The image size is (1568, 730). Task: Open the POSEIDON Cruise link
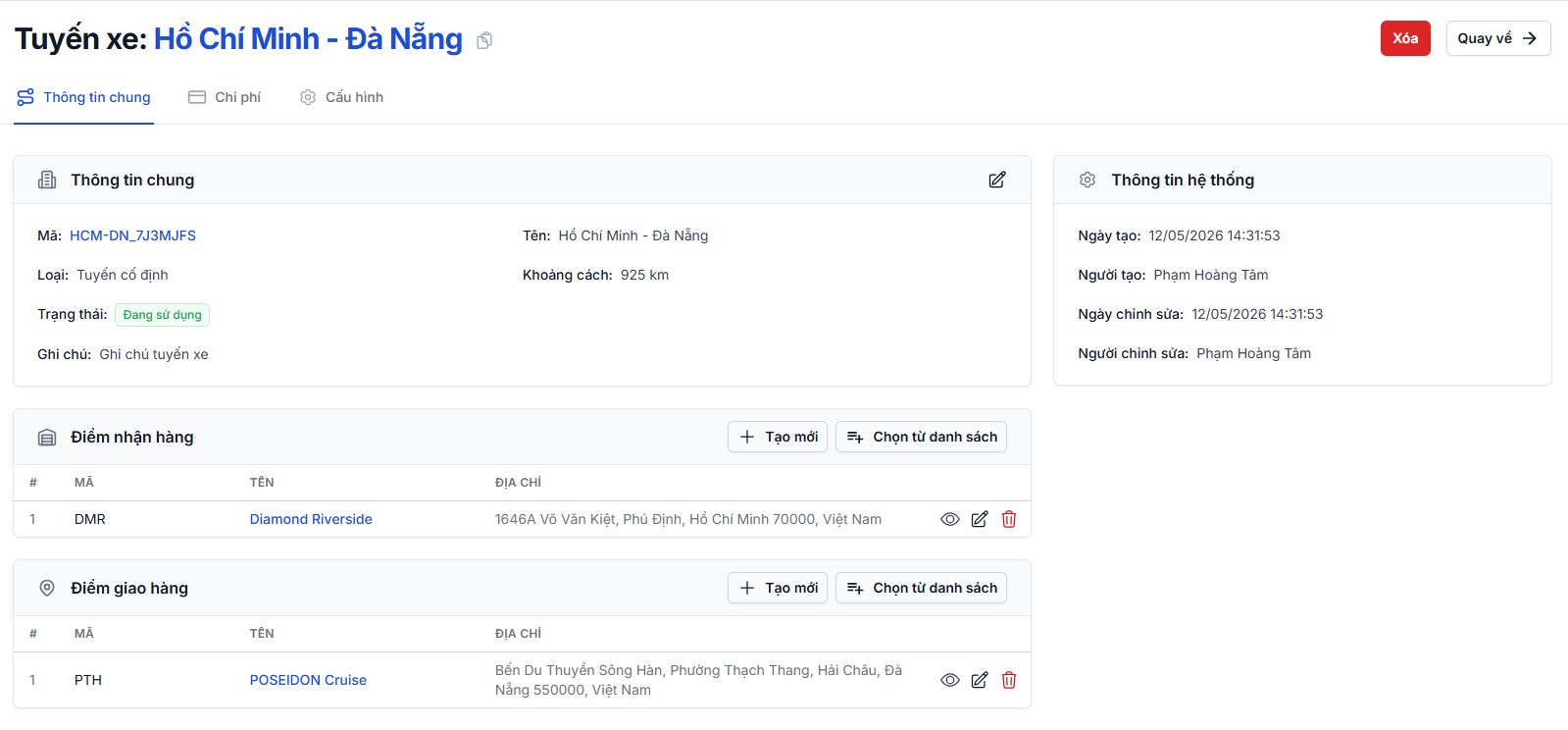click(308, 680)
